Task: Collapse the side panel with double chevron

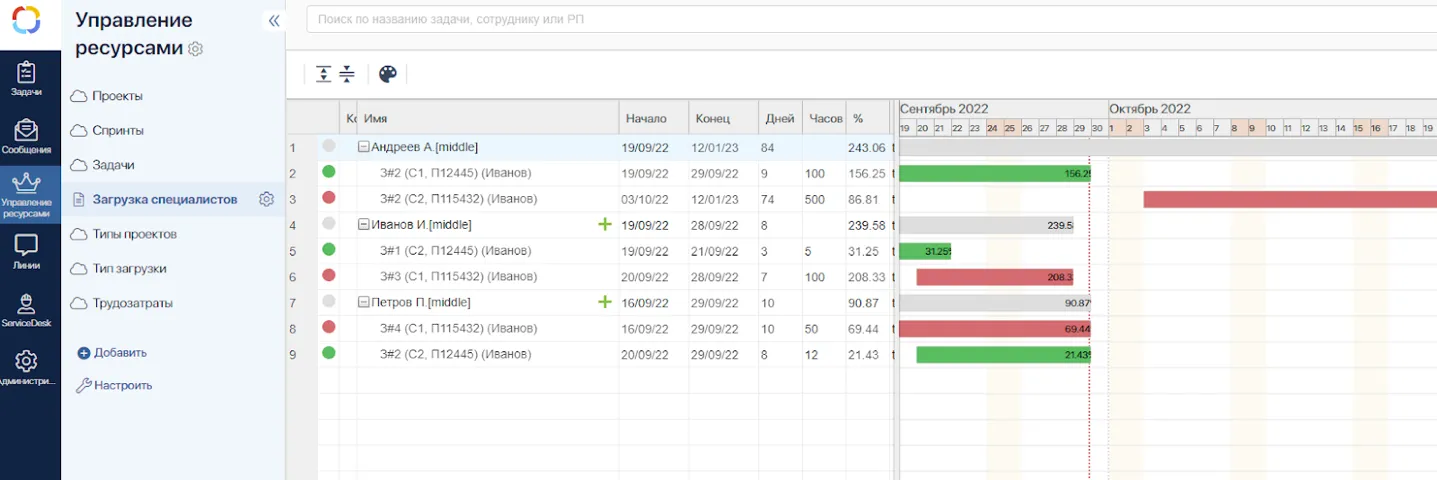Action: [x=273, y=21]
